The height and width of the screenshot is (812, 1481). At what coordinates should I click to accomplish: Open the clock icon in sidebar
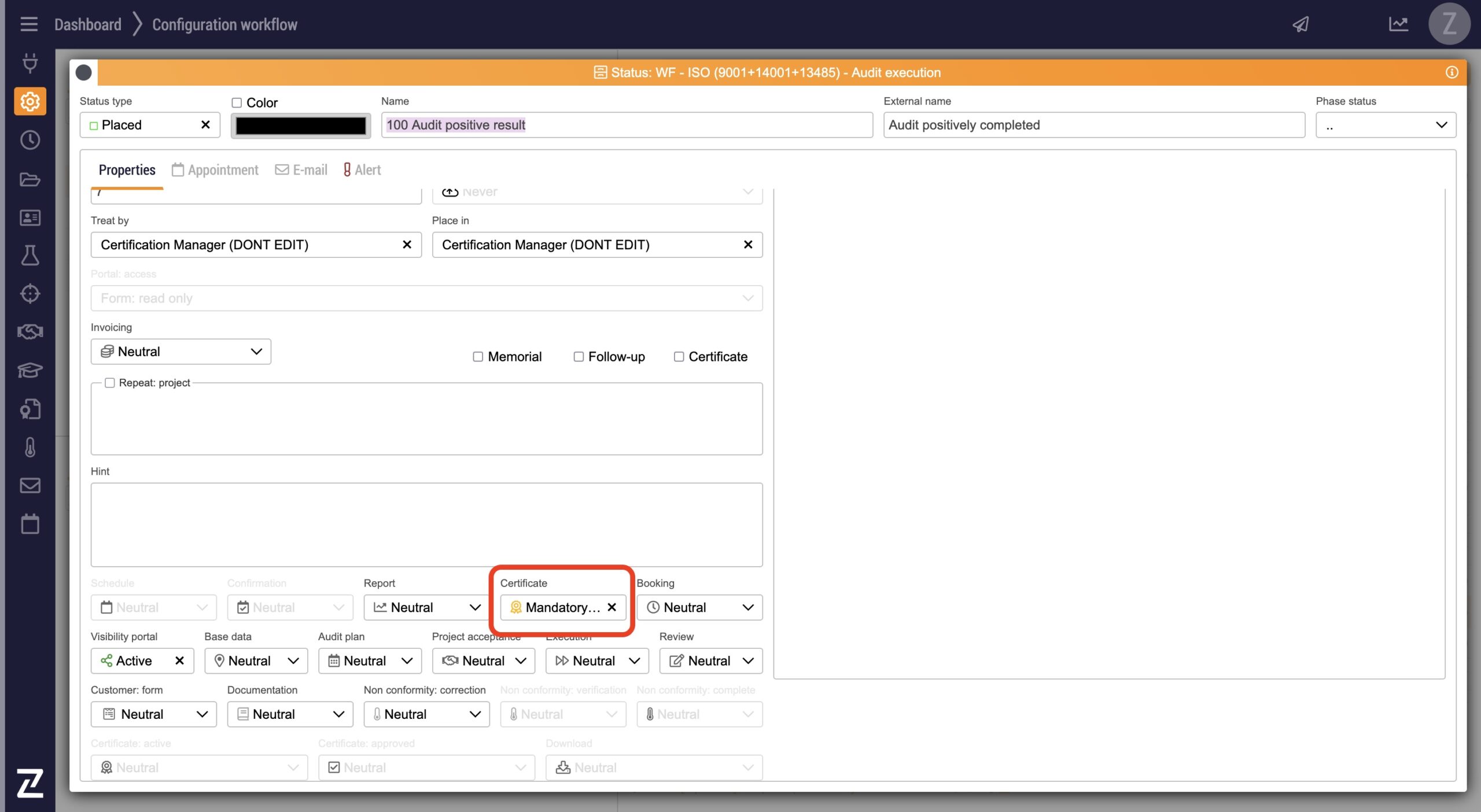pos(30,140)
